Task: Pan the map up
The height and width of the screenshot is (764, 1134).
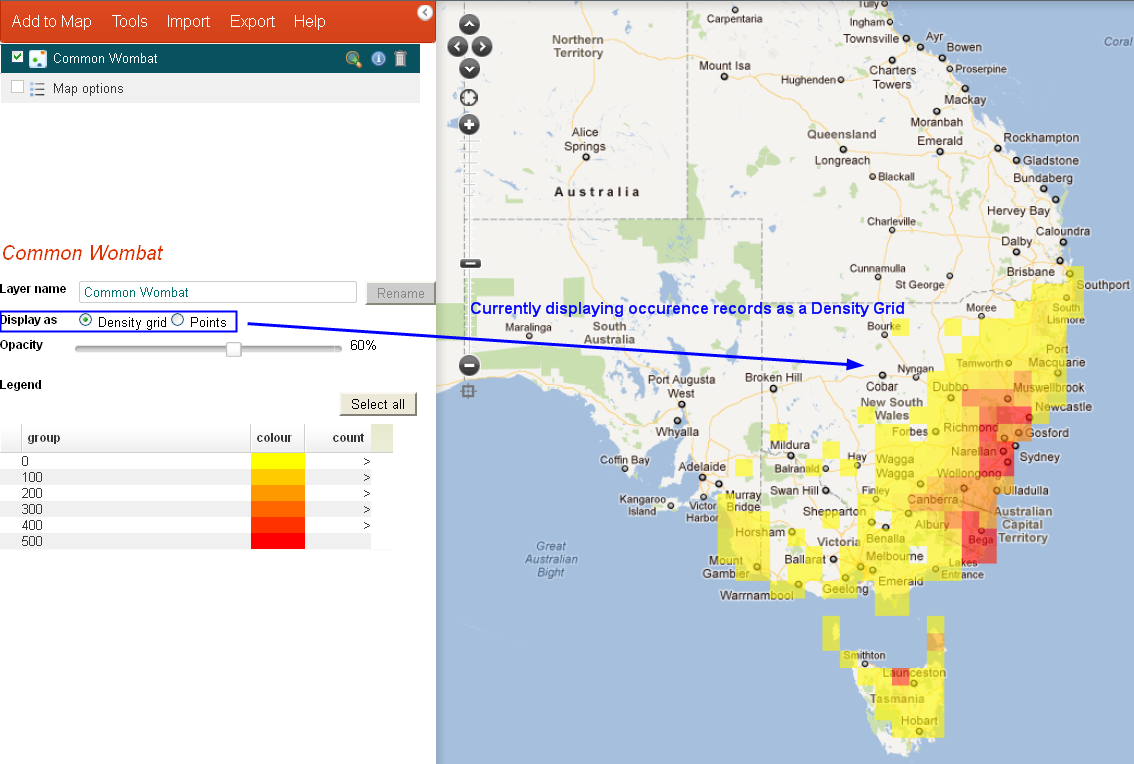Action: (469, 25)
